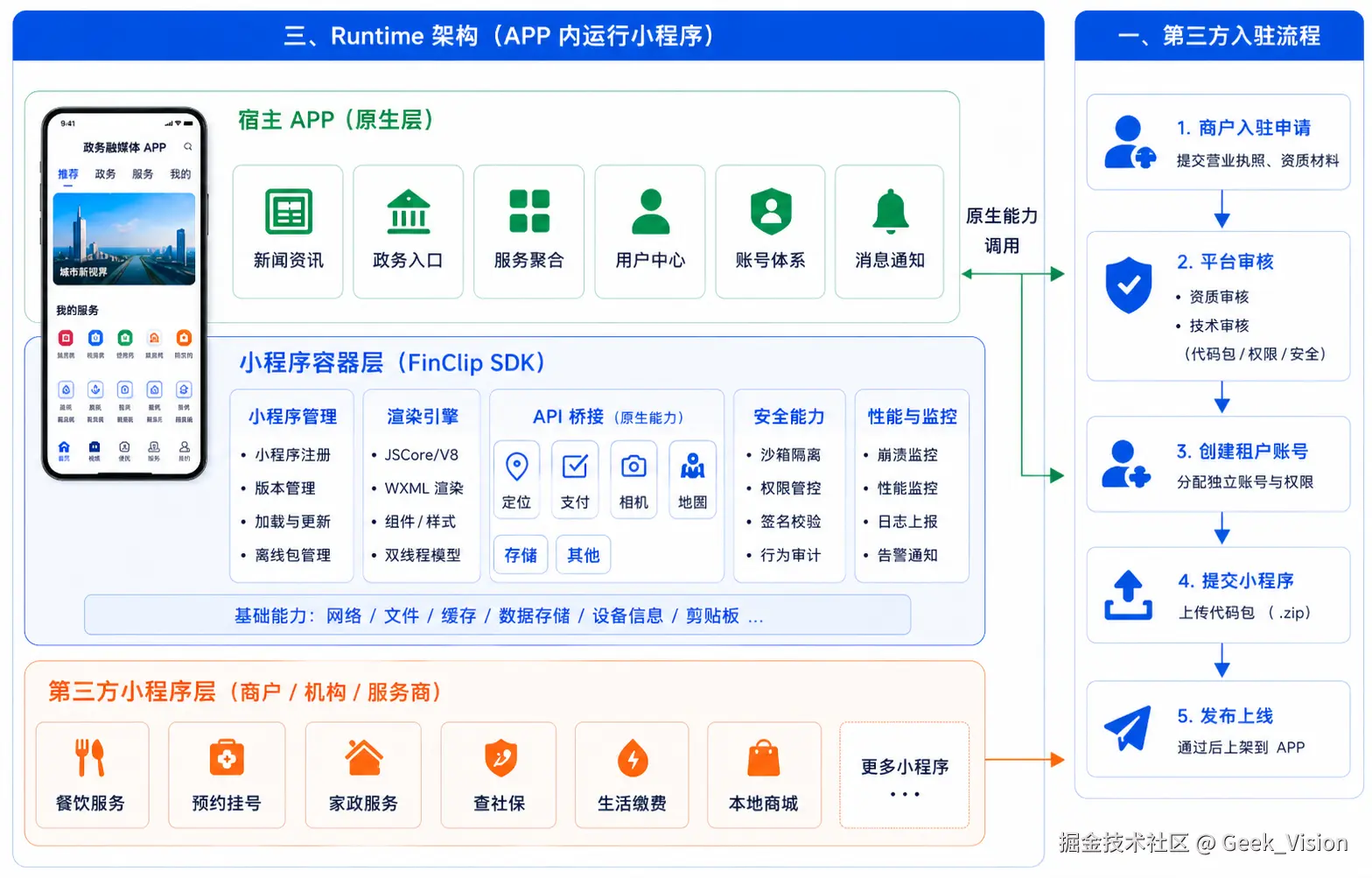1372x878 pixels.
Task: Tap the home icon in phone bottom bar
Action: tap(64, 448)
